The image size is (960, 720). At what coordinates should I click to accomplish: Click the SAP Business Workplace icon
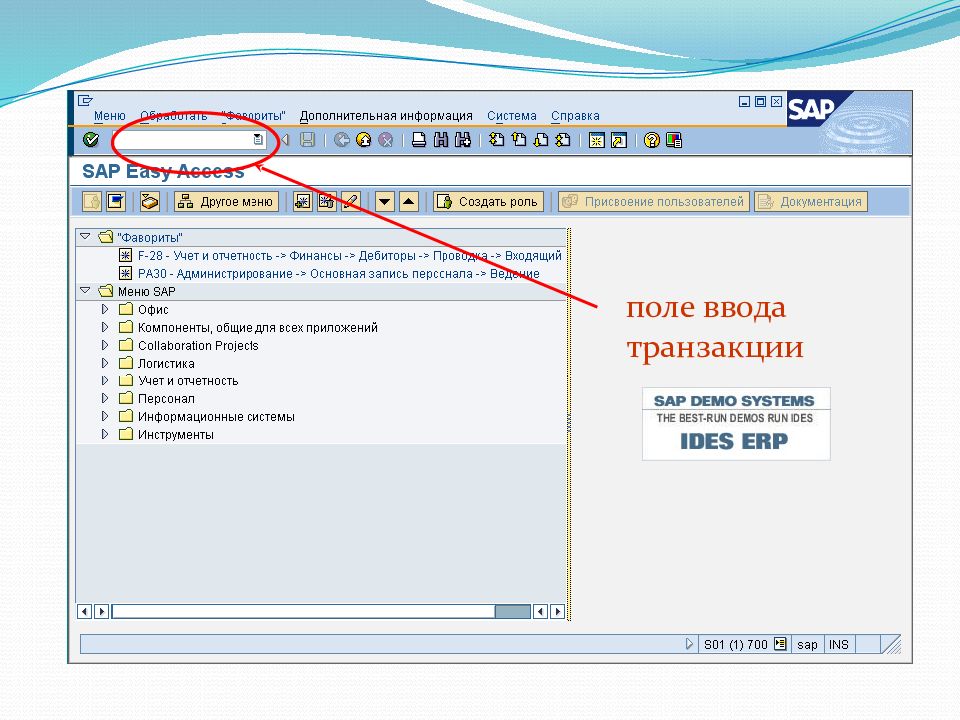(x=149, y=201)
